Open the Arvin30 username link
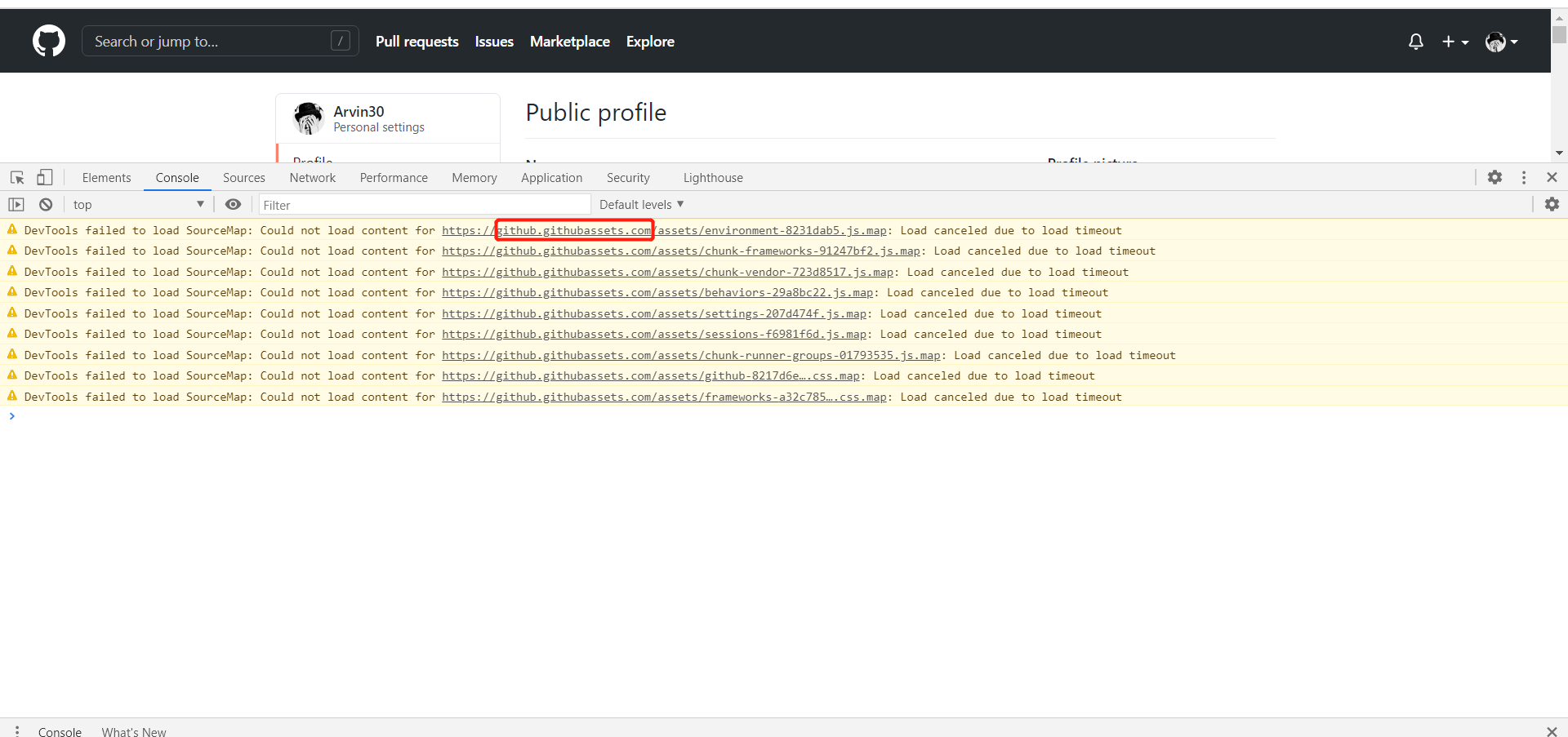This screenshot has width=1568, height=737. [x=359, y=111]
